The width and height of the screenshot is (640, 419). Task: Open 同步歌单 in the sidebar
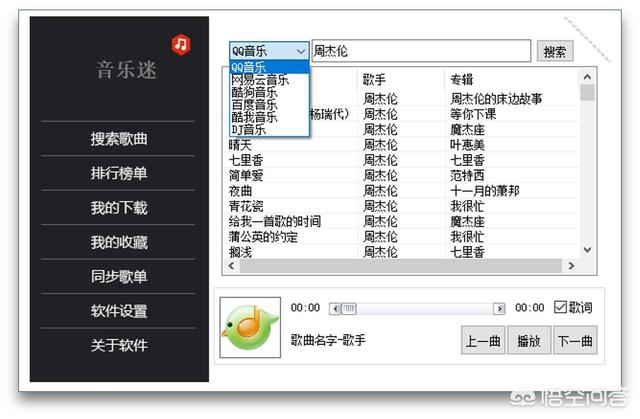(x=118, y=277)
